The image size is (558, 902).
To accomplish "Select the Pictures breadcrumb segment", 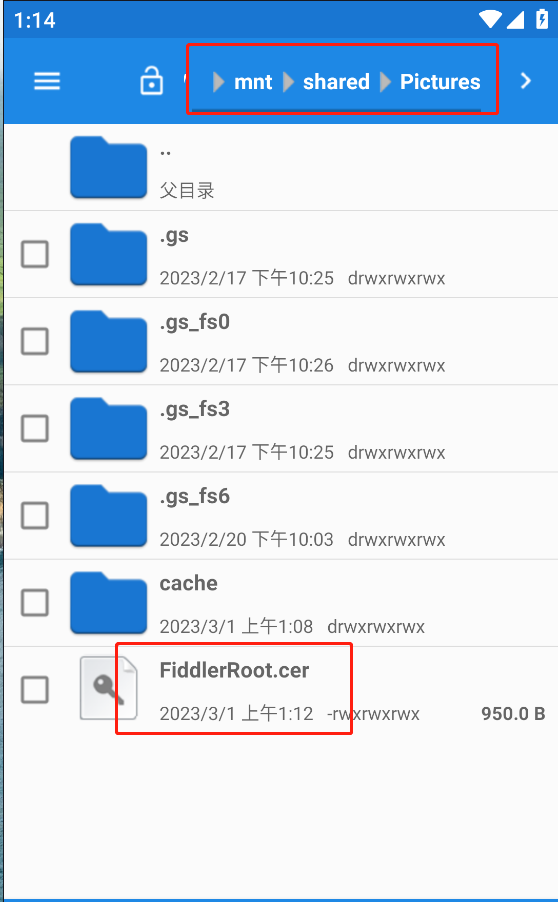I will pos(440,82).
